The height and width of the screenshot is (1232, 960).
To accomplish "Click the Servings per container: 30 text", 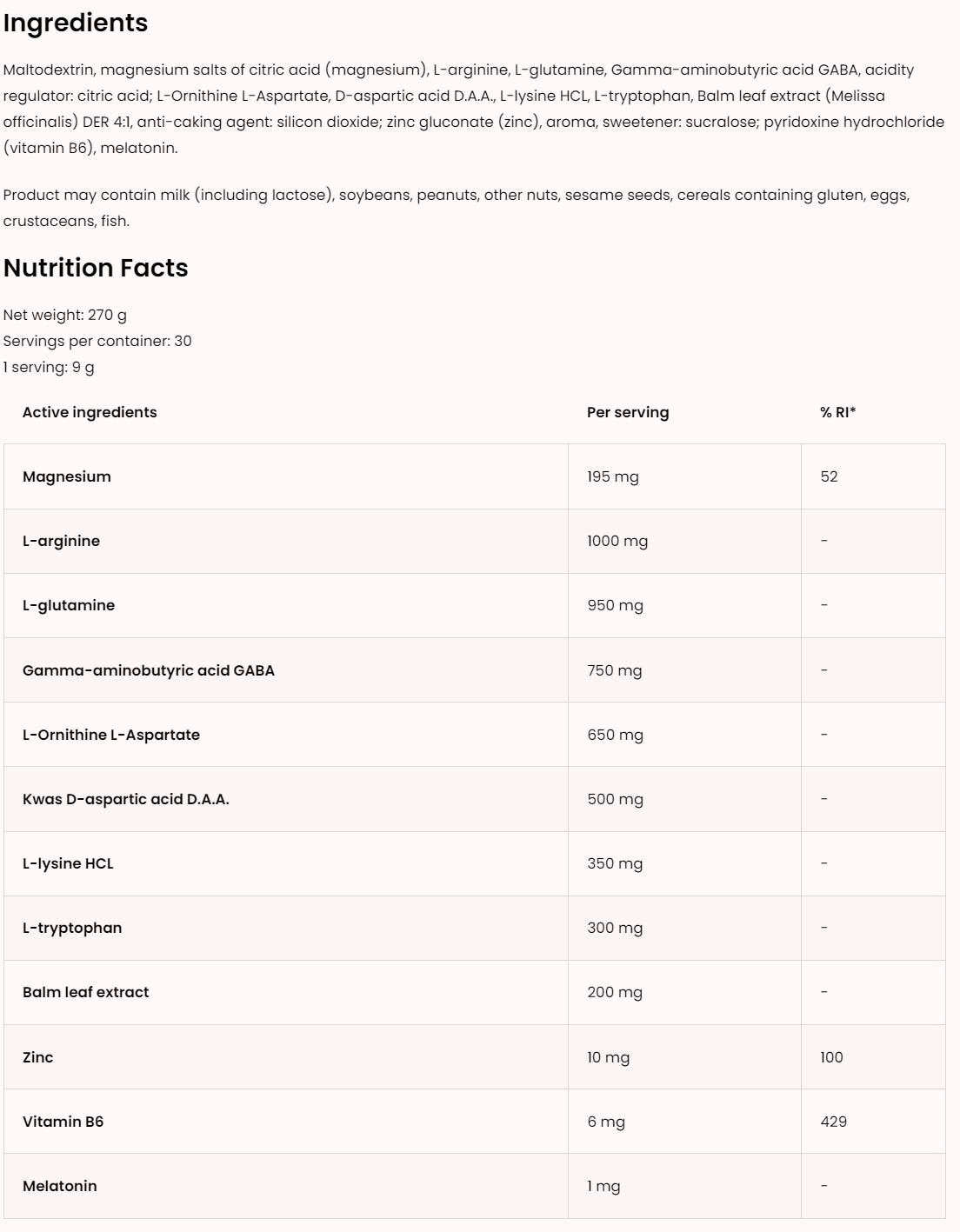I will (97, 341).
